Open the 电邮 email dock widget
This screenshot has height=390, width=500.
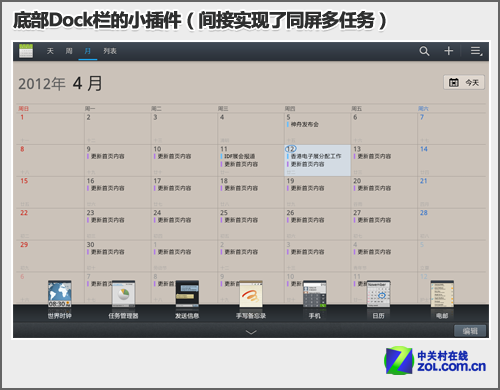(442, 299)
